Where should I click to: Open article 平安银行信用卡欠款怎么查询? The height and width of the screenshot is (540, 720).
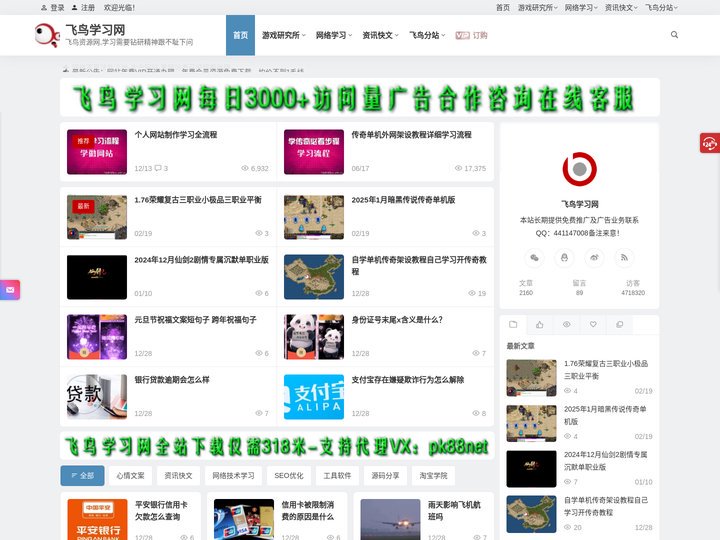(161, 511)
